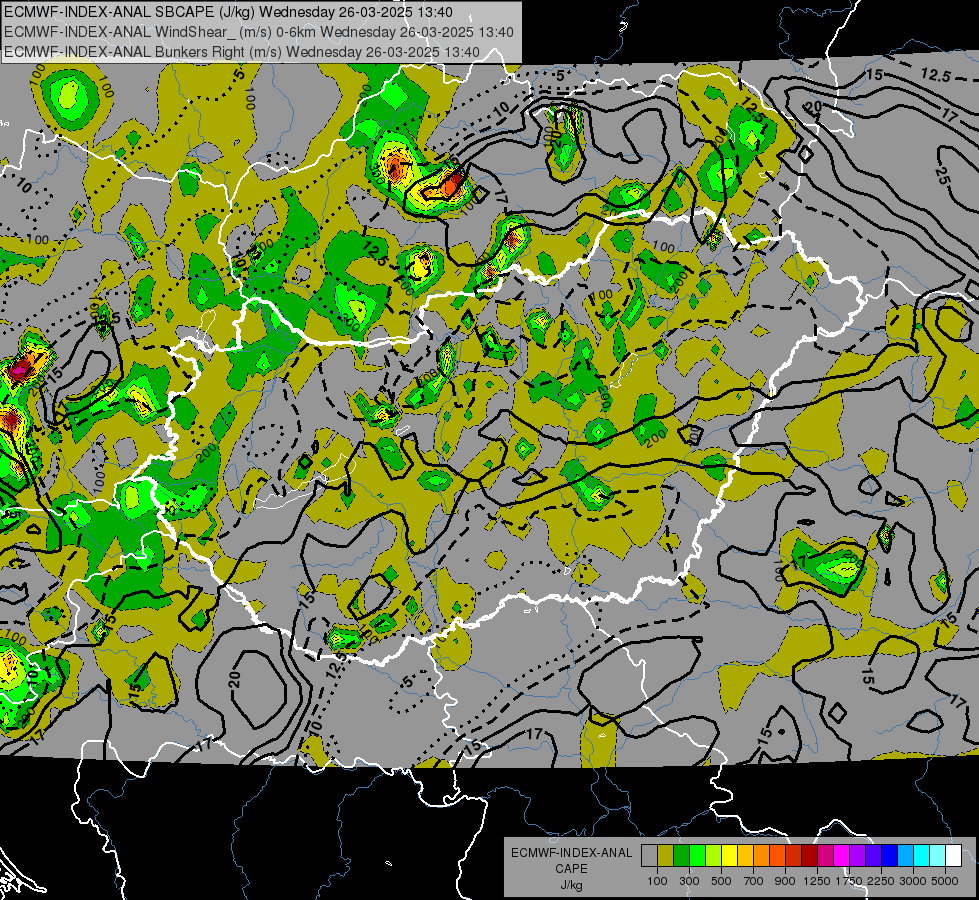Select the indigo legend swatch before 2250
The image size is (979, 900).
[x=873, y=856]
